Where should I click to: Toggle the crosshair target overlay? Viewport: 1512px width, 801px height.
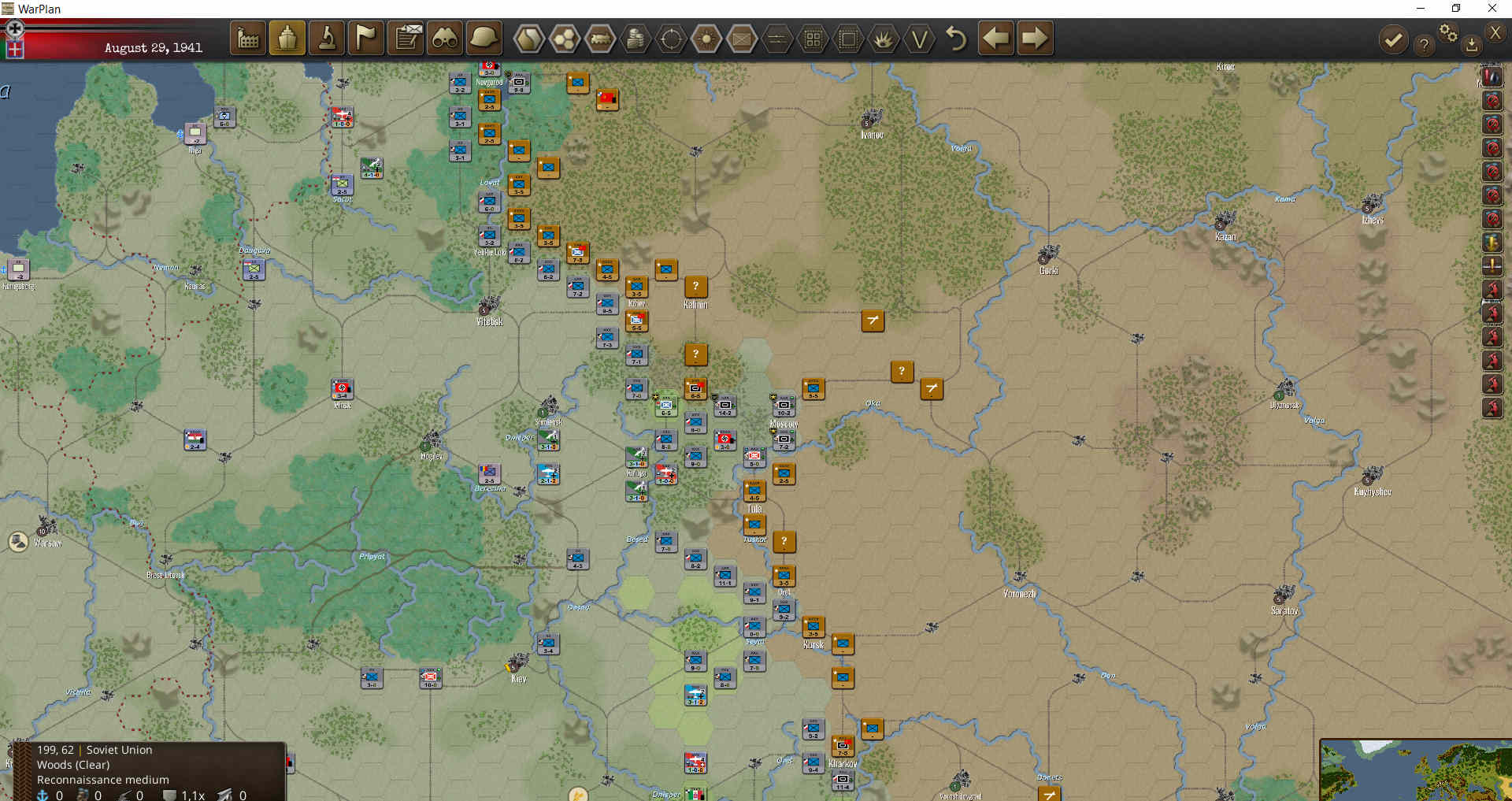[671, 39]
